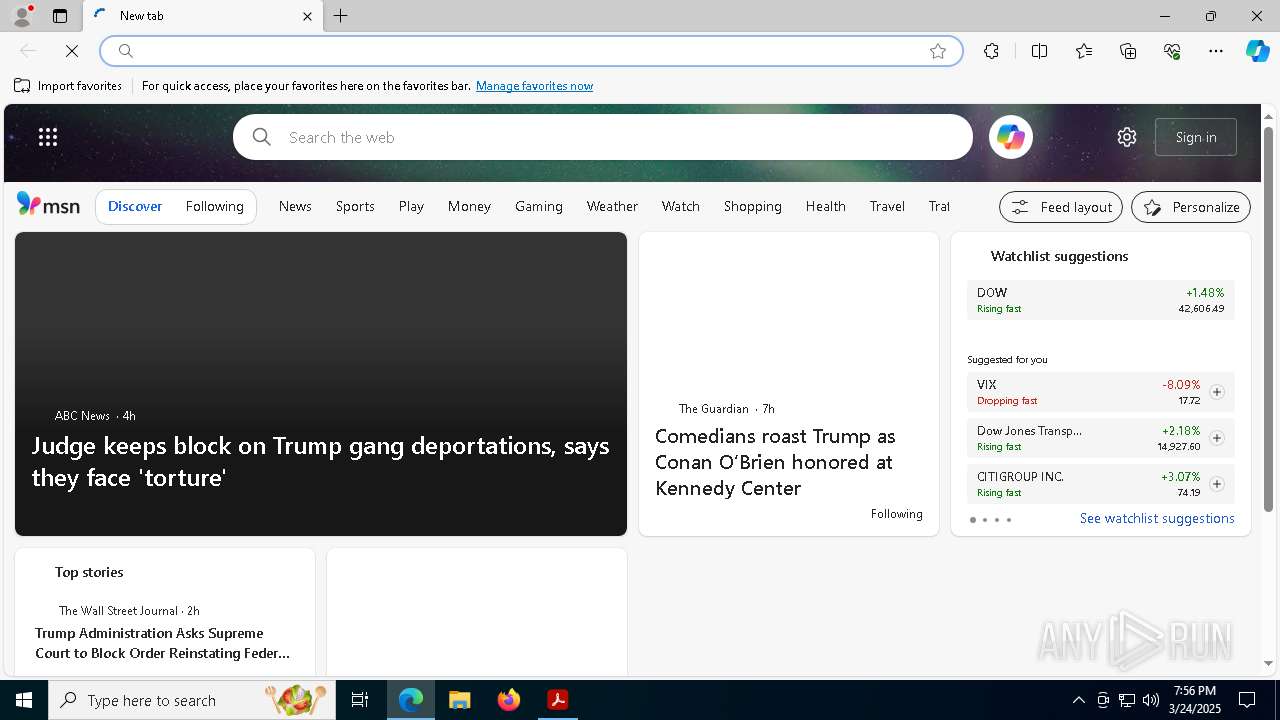Click the taskbar Type here to search box

[x=190, y=700]
